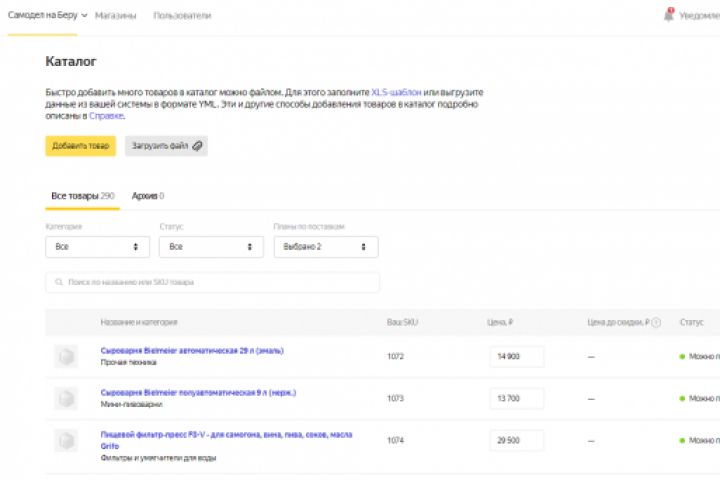Click thumbnail of FS-V filter press product
The width and height of the screenshot is (720, 480).
[66, 440]
